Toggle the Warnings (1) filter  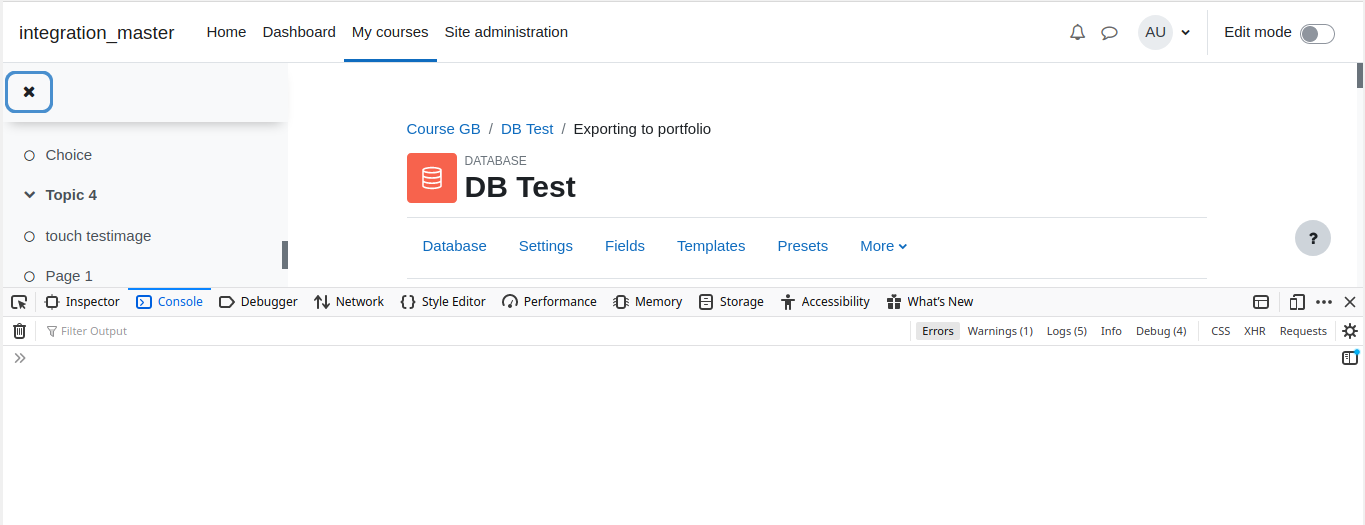1000,331
